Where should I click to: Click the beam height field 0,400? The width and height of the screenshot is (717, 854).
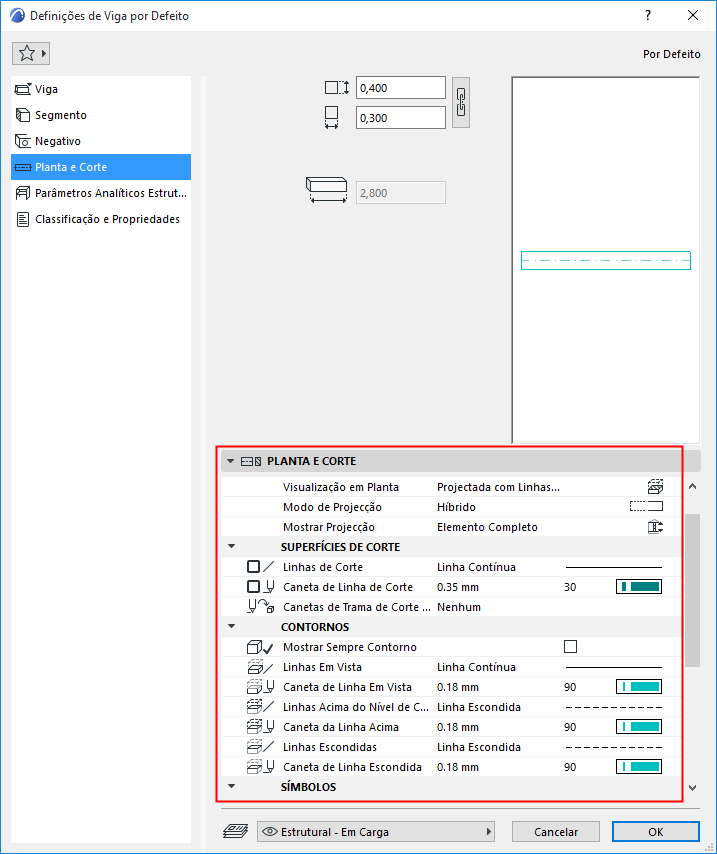[x=400, y=88]
